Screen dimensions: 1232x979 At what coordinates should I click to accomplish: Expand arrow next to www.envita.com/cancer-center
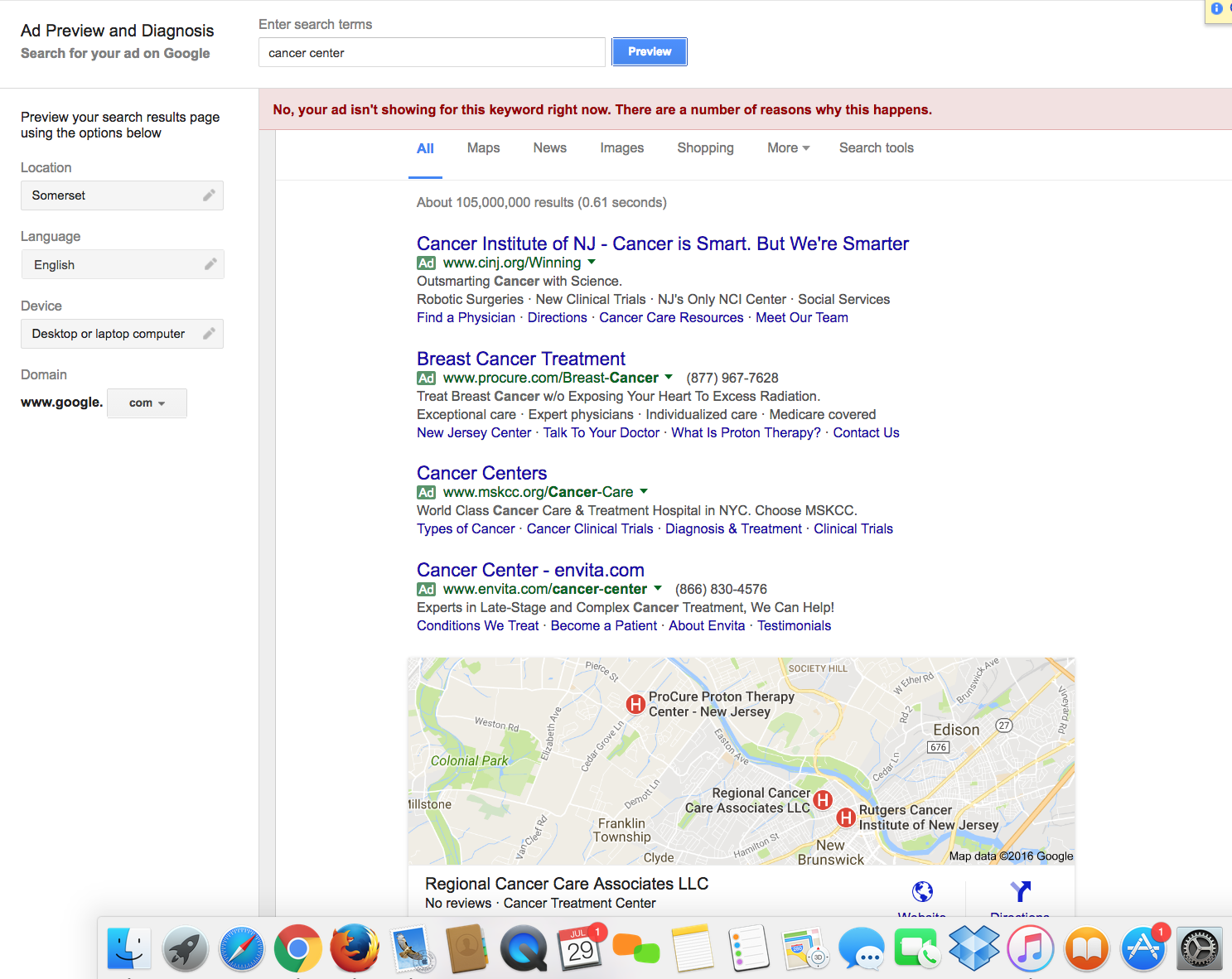point(658,588)
